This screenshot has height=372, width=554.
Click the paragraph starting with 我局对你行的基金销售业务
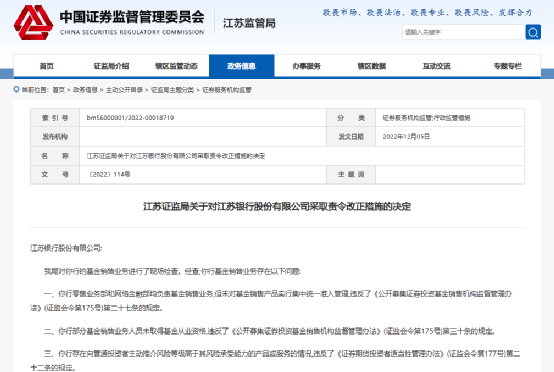172,271
